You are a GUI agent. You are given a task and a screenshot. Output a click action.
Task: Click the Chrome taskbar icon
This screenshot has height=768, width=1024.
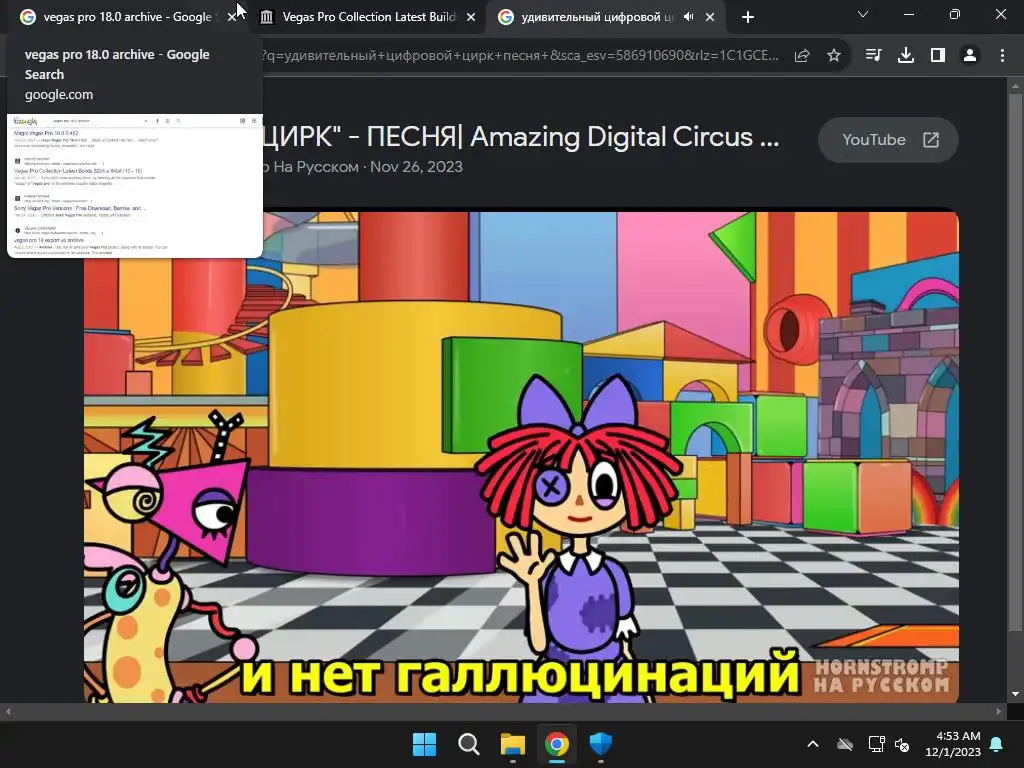point(556,744)
